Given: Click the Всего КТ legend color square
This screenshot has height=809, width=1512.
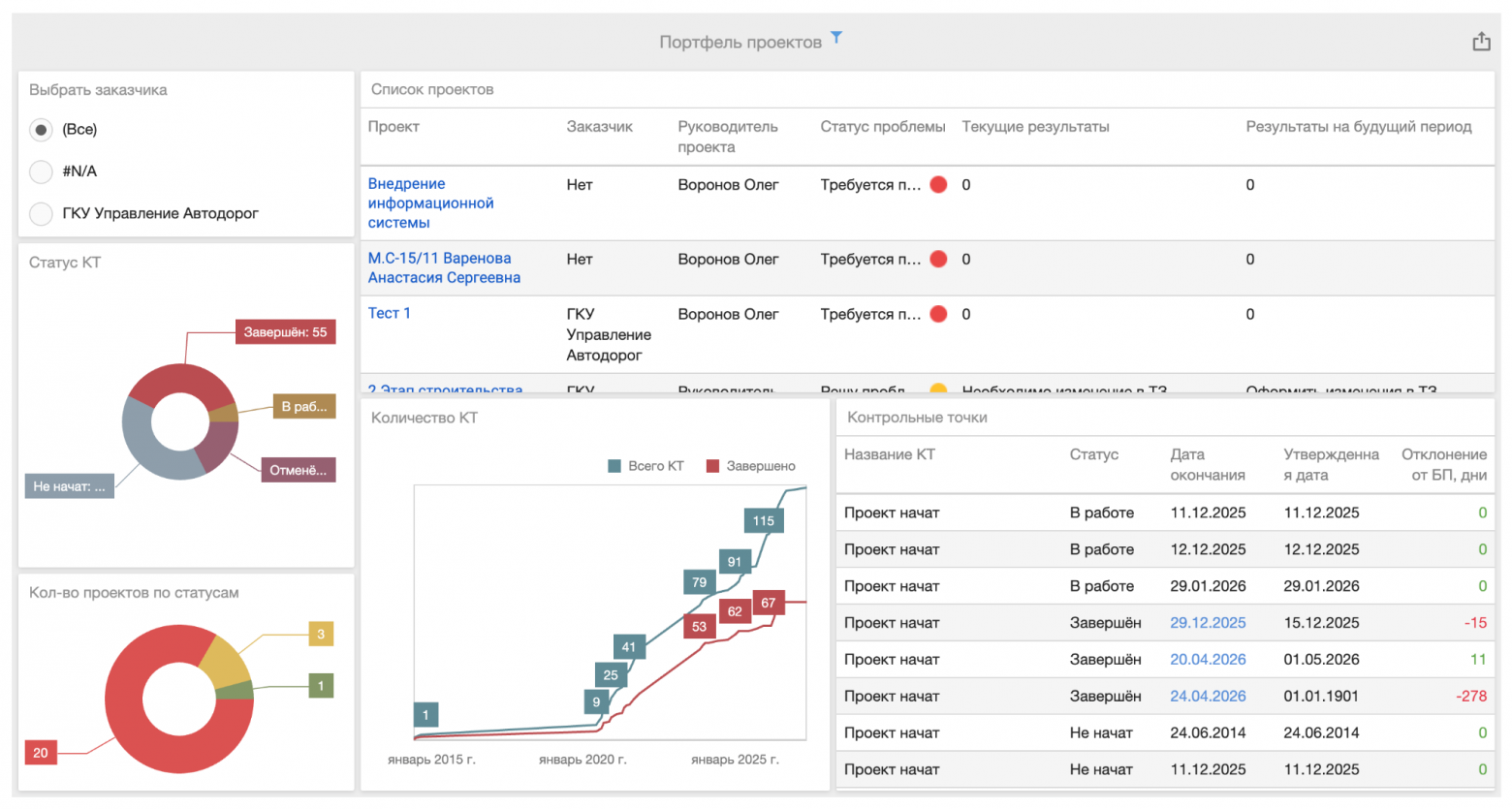Looking at the screenshot, I should coord(614,466).
